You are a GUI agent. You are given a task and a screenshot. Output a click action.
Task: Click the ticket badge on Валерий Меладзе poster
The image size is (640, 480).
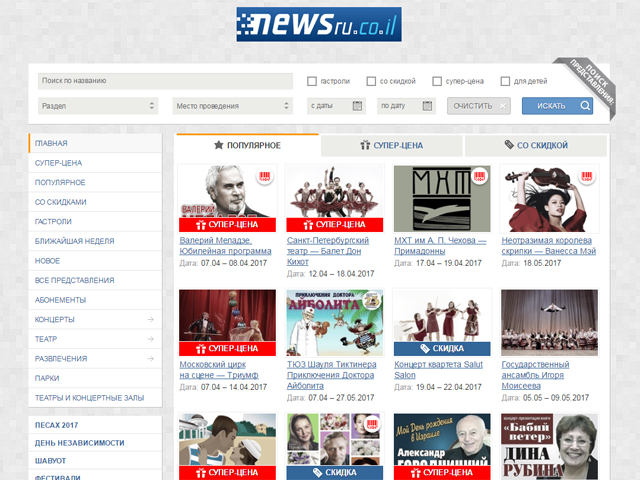point(265,177)
